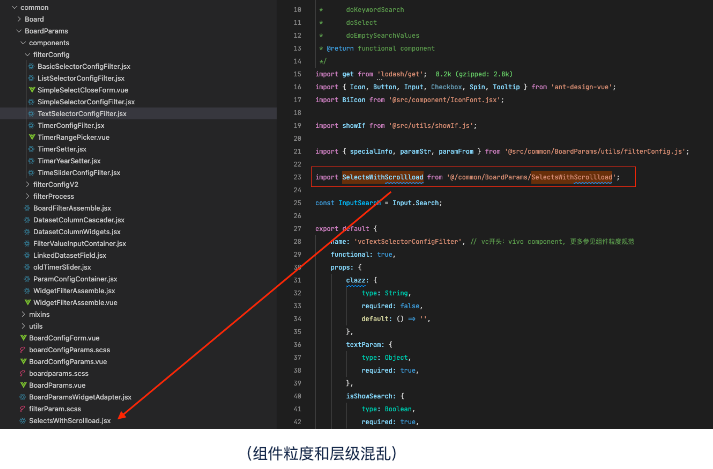Click the Vue icon beside BoardParams.vue
Screen dimensions: 713x469
click(22, 384)
